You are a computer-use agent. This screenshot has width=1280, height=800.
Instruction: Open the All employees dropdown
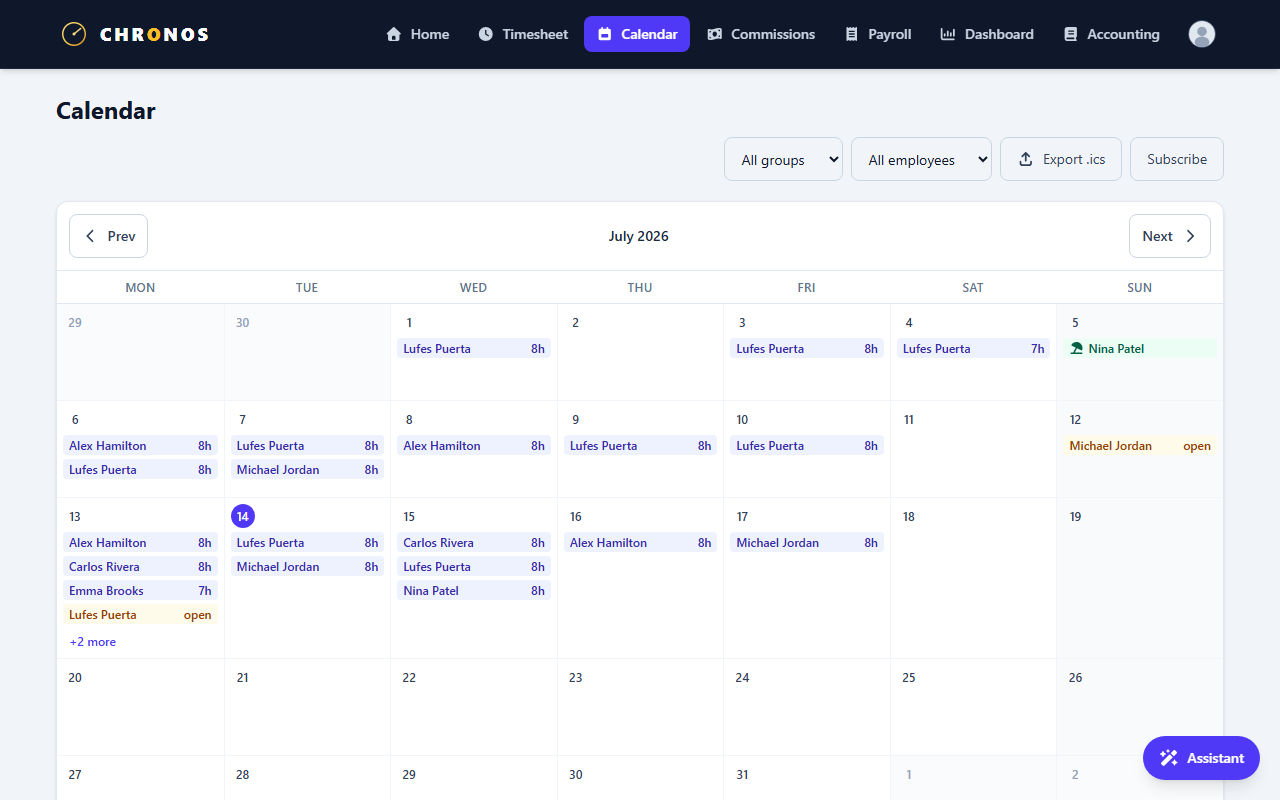921,159
